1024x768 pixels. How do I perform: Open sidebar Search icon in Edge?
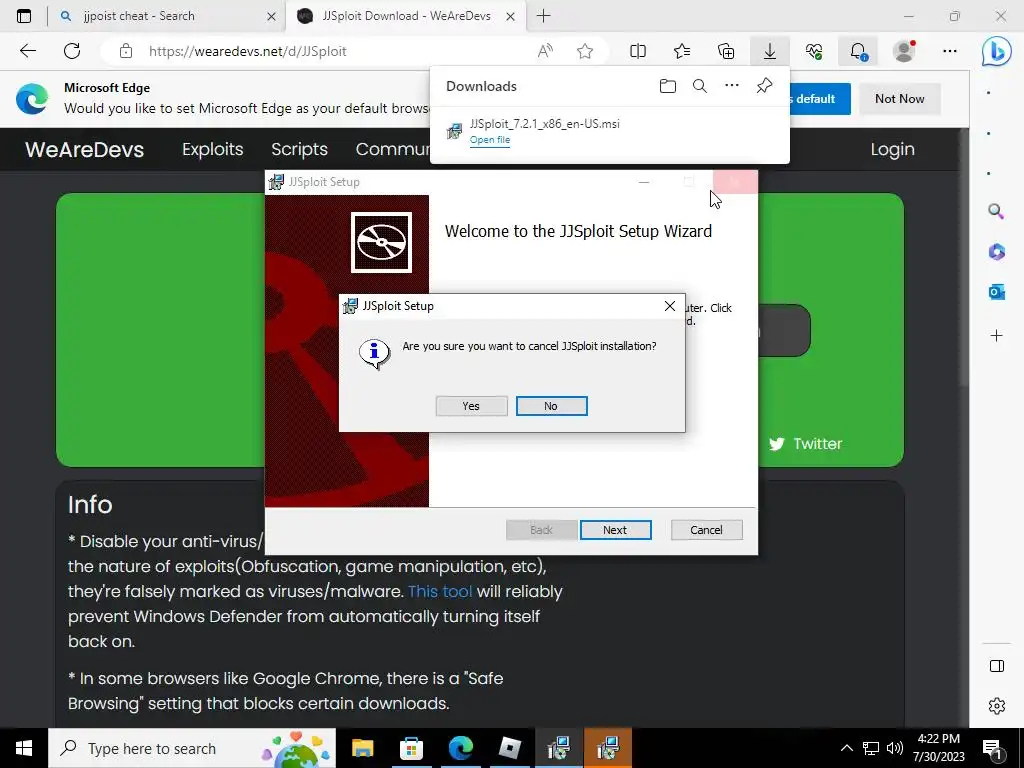tap(996, 210)
